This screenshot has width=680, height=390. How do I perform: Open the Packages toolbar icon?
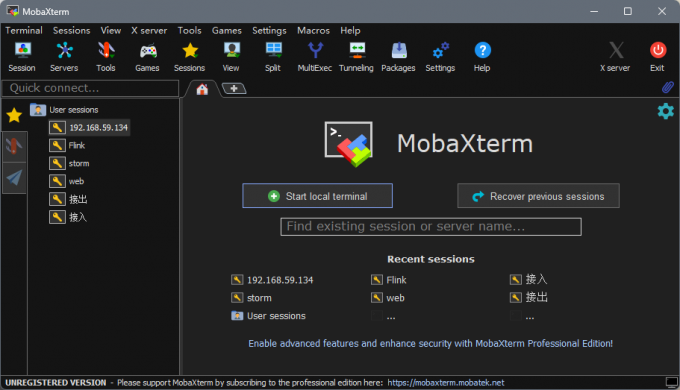tap(399, 57)
